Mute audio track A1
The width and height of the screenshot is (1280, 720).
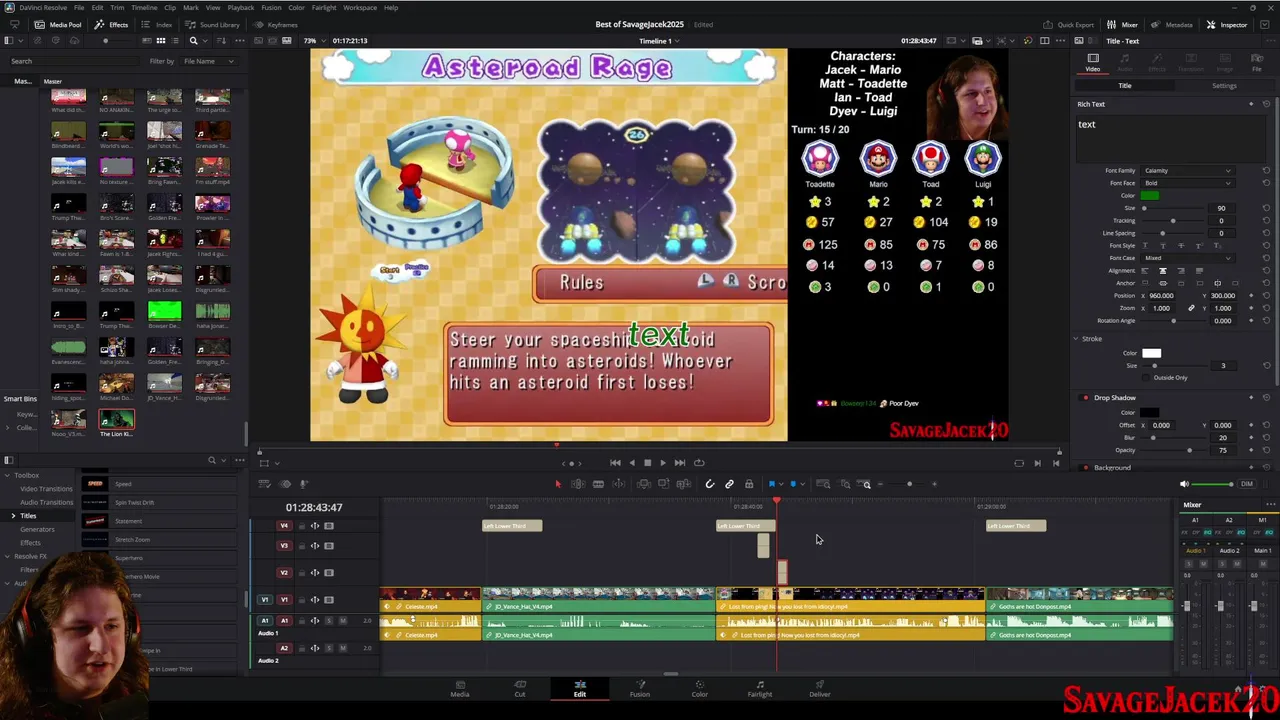point(343,621)
